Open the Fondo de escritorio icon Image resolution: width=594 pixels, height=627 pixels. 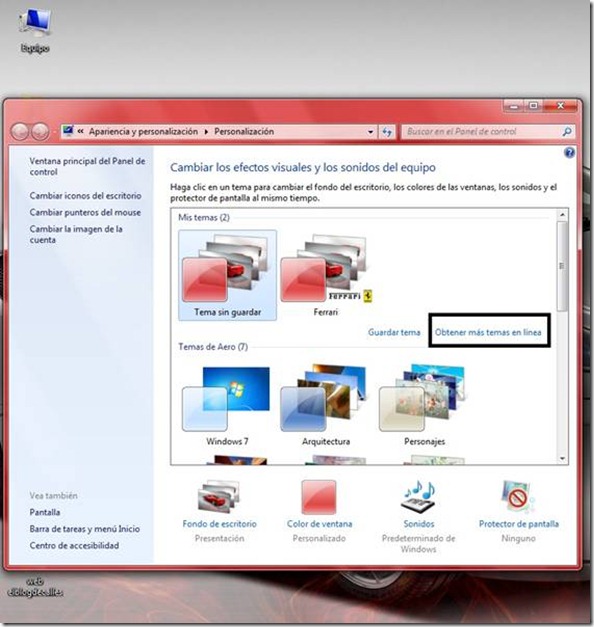point(218,496)
